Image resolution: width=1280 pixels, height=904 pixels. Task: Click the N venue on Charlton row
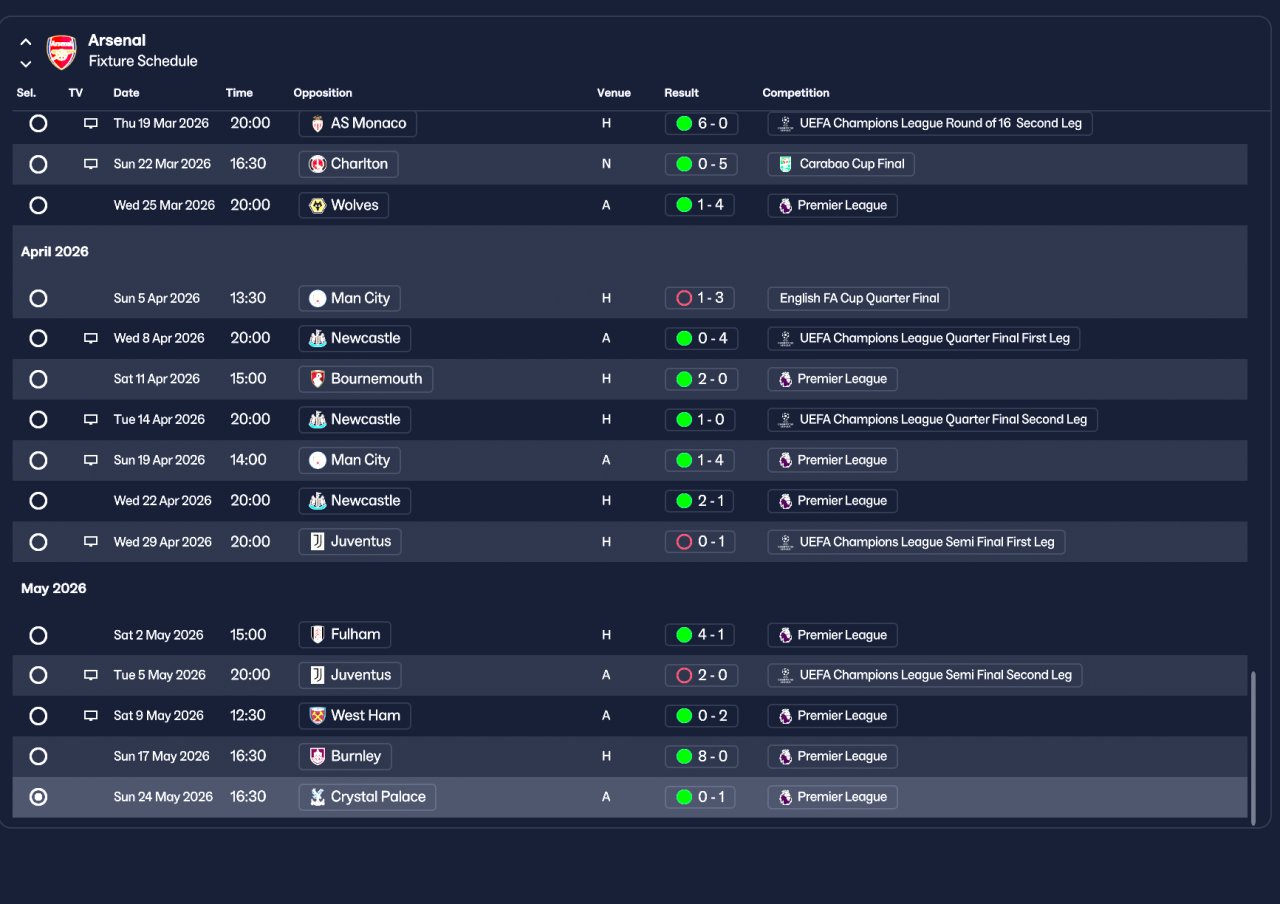click(x=606, y=164)
